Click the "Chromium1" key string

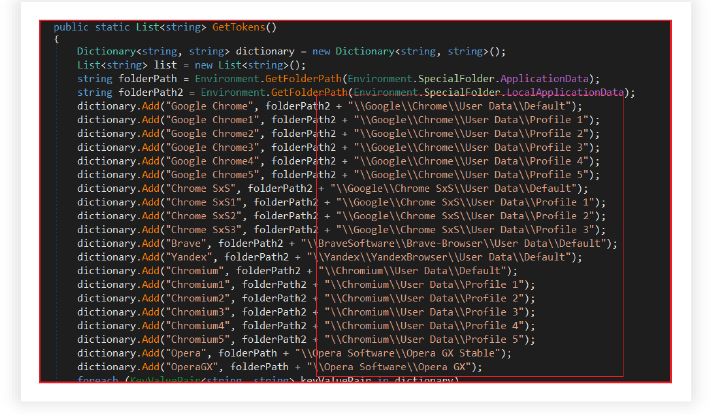tap(198, 285)
